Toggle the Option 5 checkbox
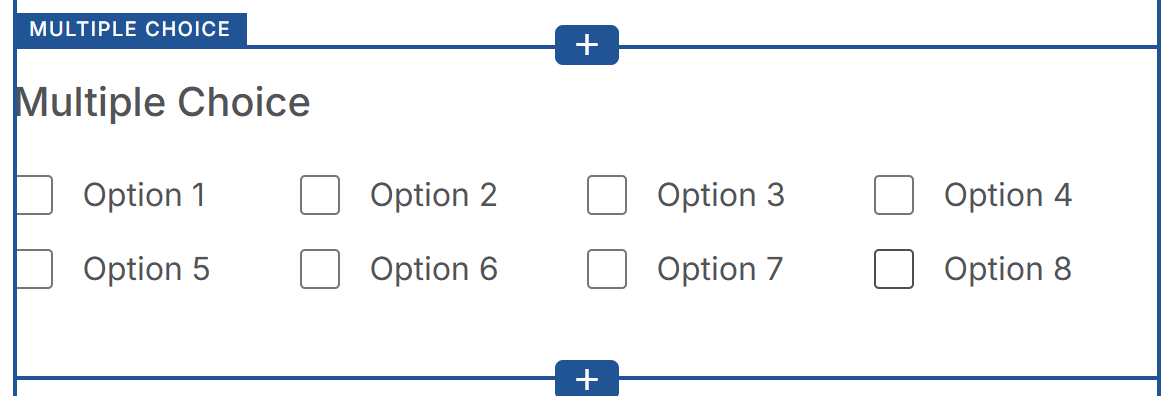Viewport: 1163px width, 396px height. click(x=33, y=268)
